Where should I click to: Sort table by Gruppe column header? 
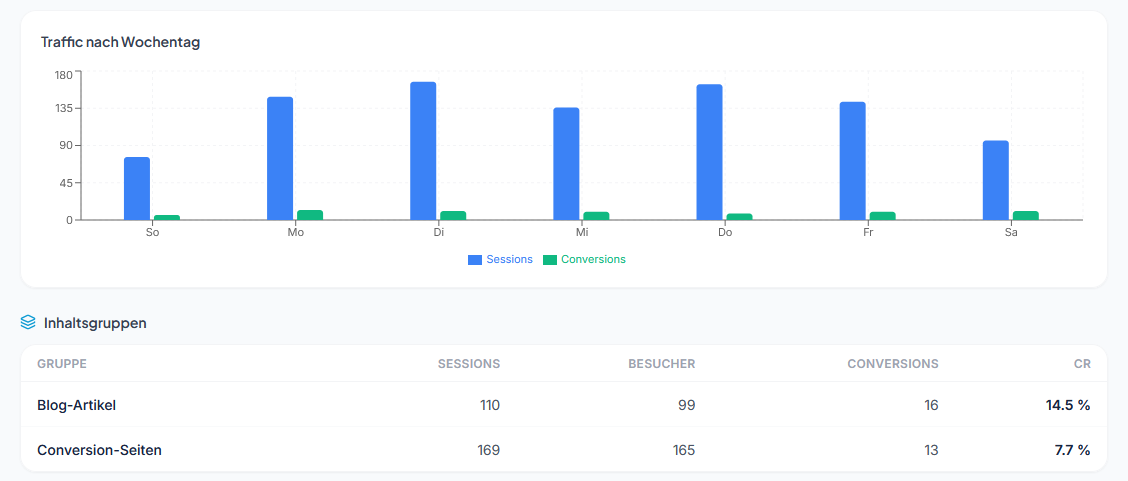pos(62,364)
